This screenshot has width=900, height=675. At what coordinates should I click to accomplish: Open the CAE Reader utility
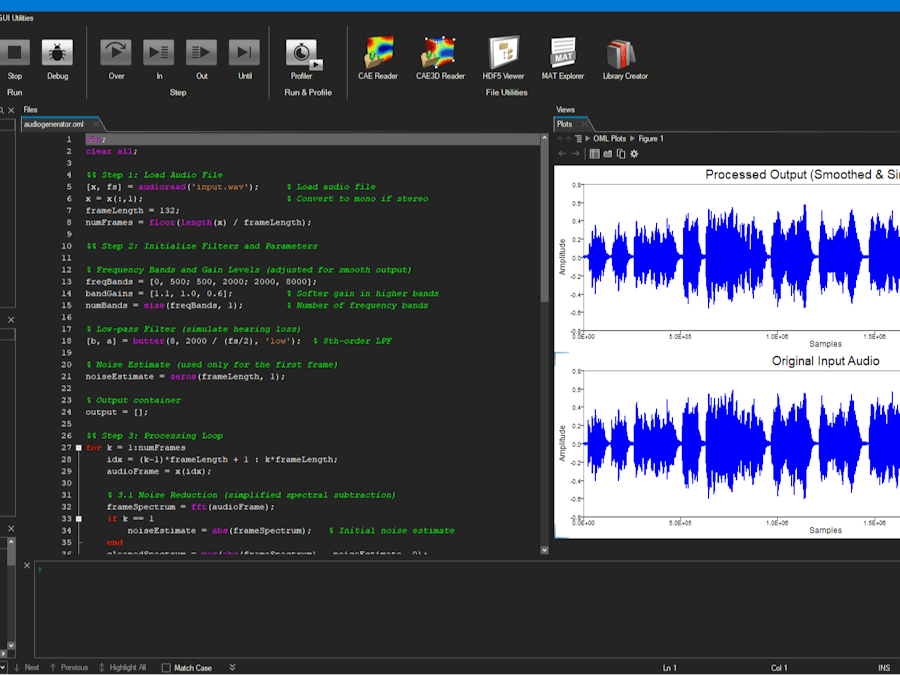379,53
